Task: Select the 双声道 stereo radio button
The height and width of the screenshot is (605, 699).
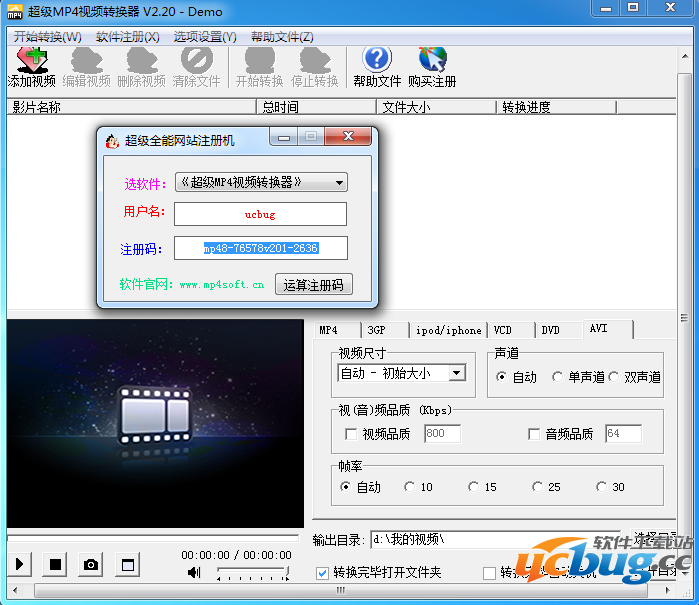Action: tap(613, 377)
